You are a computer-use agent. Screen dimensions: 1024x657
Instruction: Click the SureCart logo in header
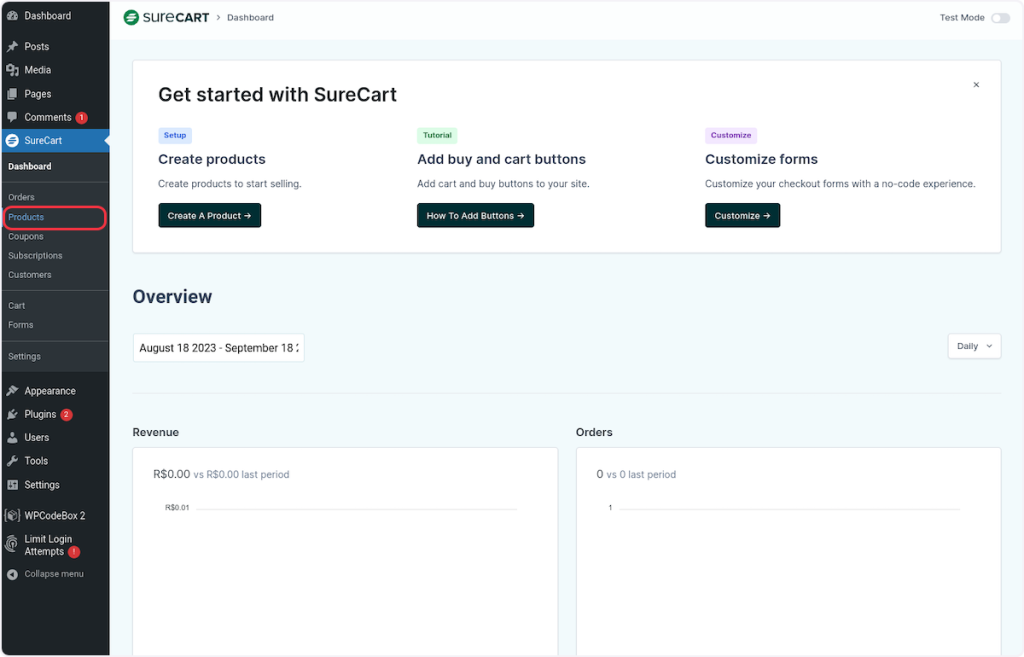[165, 17]
